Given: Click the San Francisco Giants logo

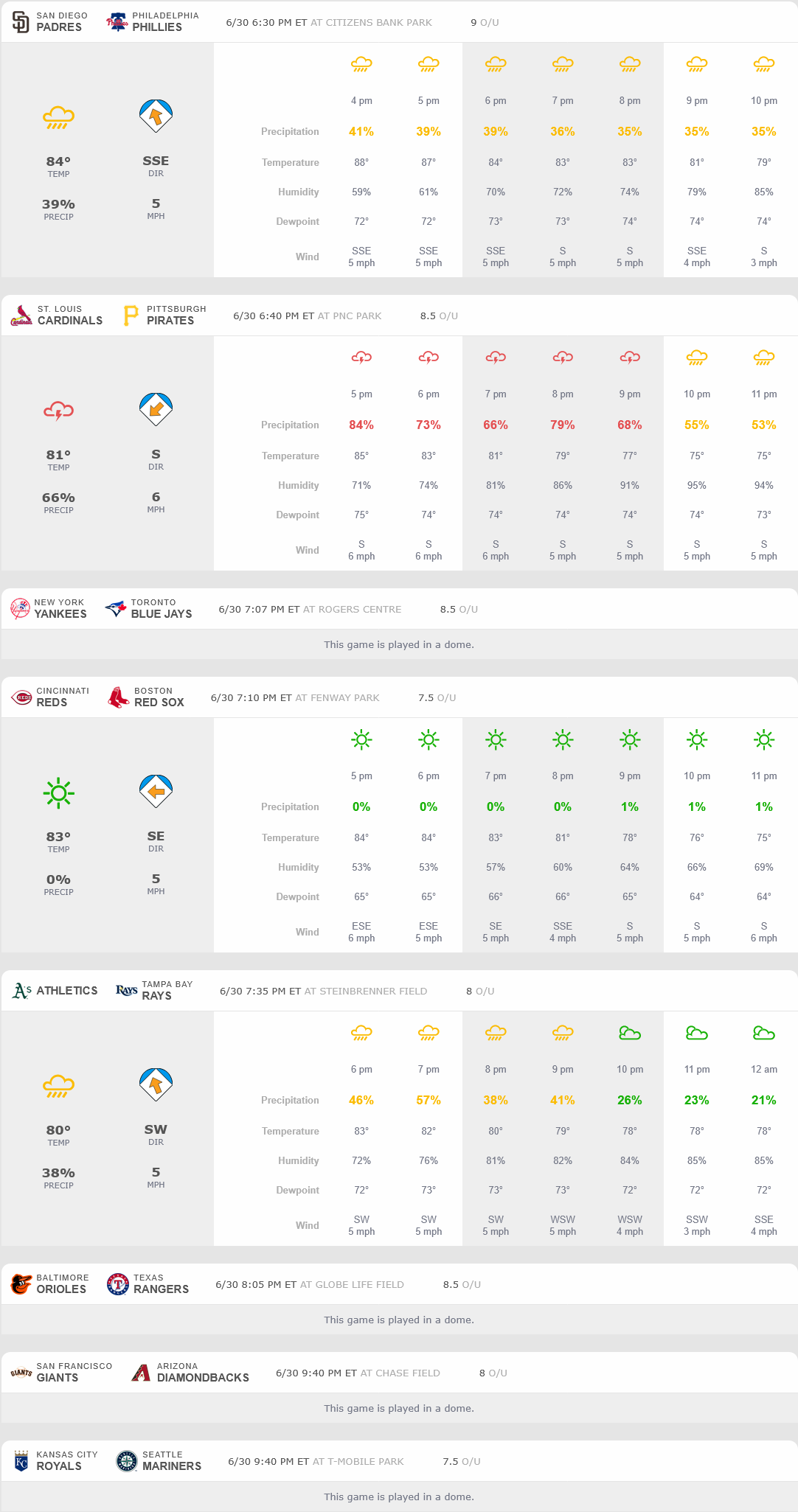Looking at the screenshot, I should tap(21, 1373).
